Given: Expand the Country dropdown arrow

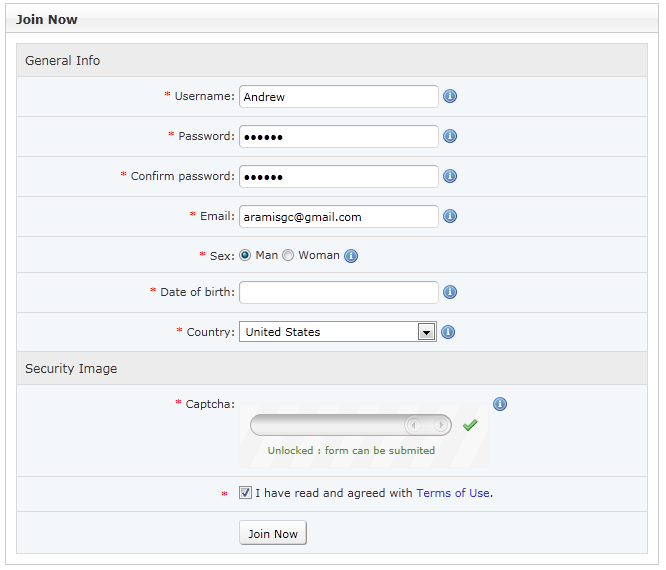Looking at the screenshot, I should click(426, 332).
